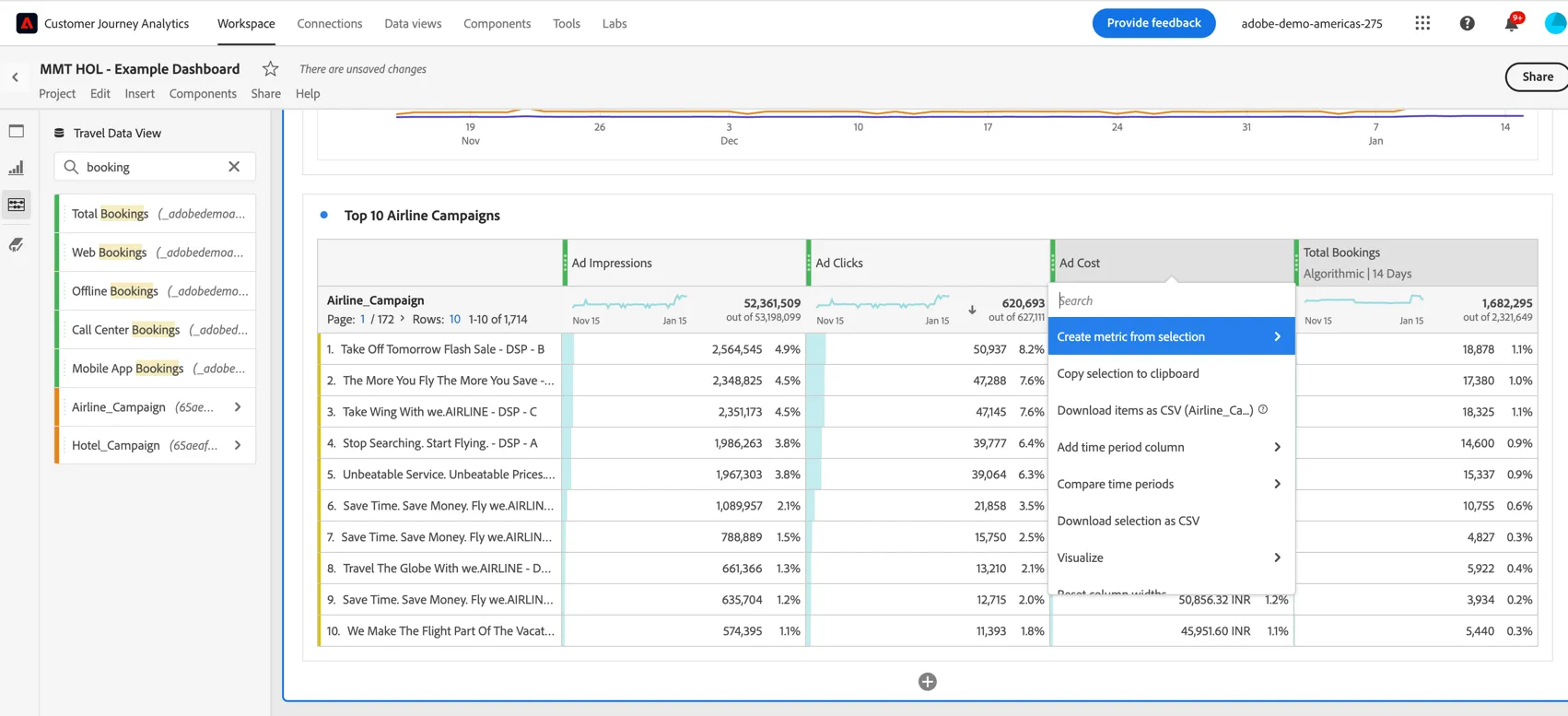Click the Provide feedback button

pos(1153,23)
